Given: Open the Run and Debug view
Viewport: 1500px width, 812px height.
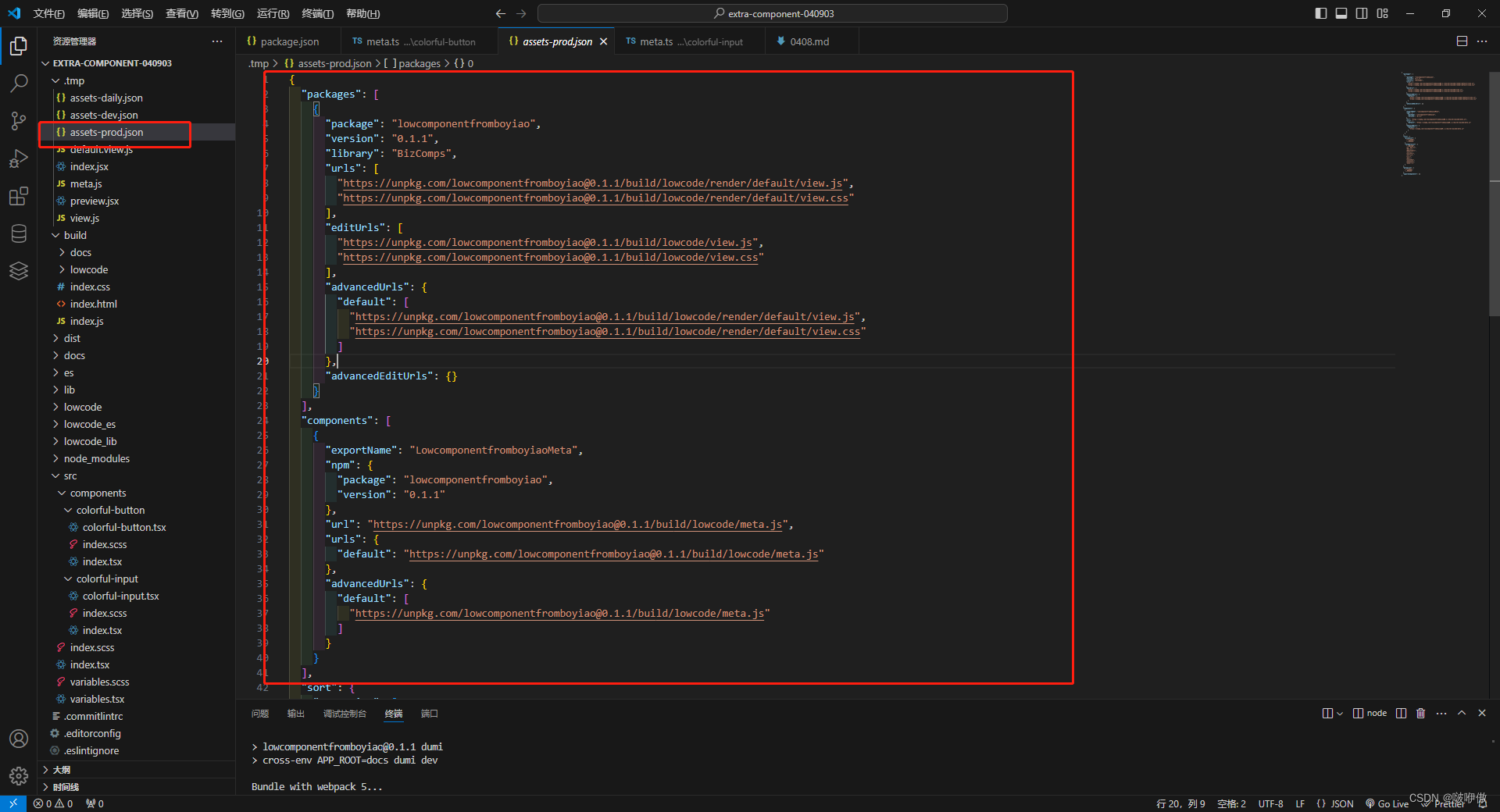Looking at the screenshot, I should (x=19, y=158).
